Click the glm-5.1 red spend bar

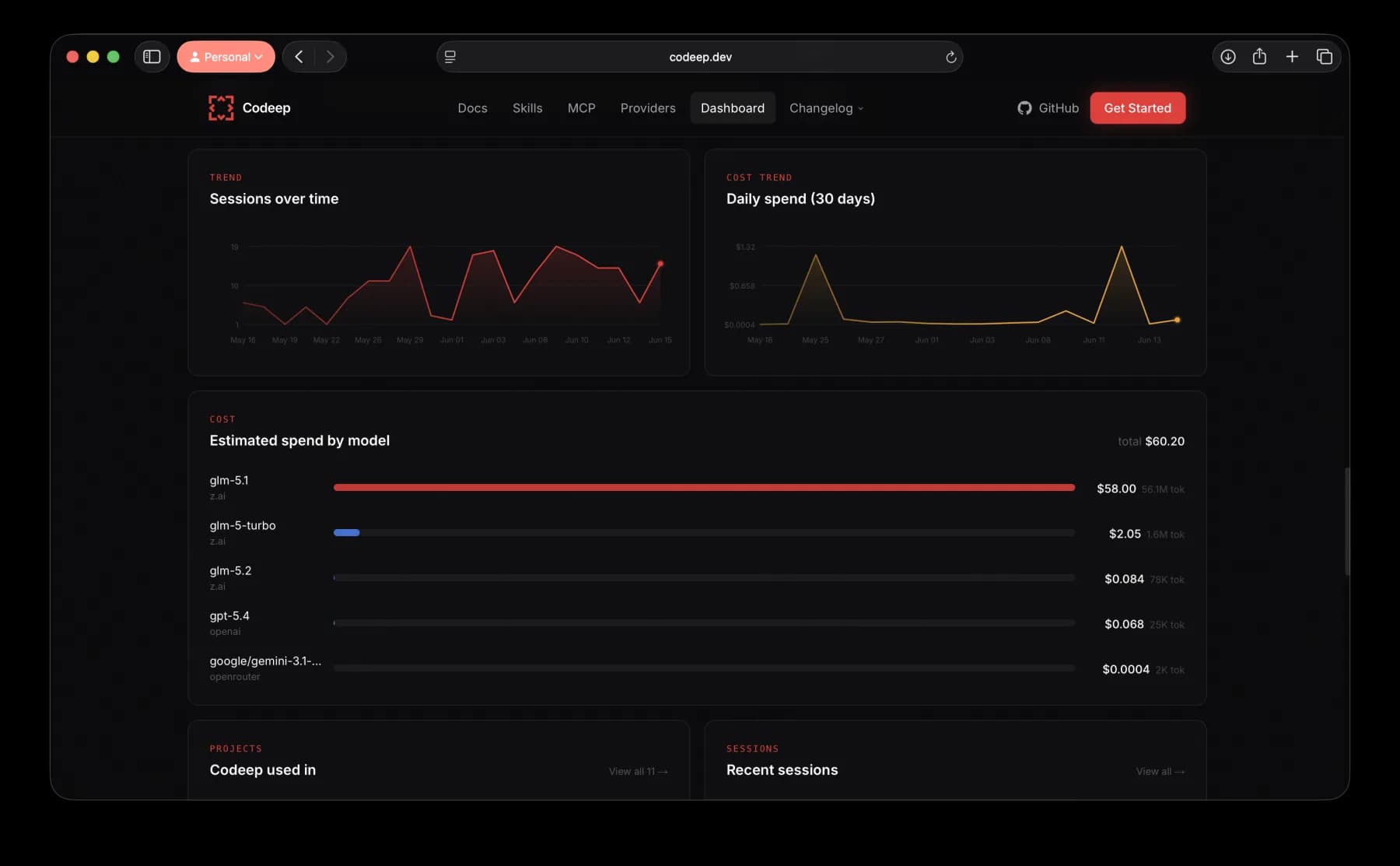click(x=704, y=488)
